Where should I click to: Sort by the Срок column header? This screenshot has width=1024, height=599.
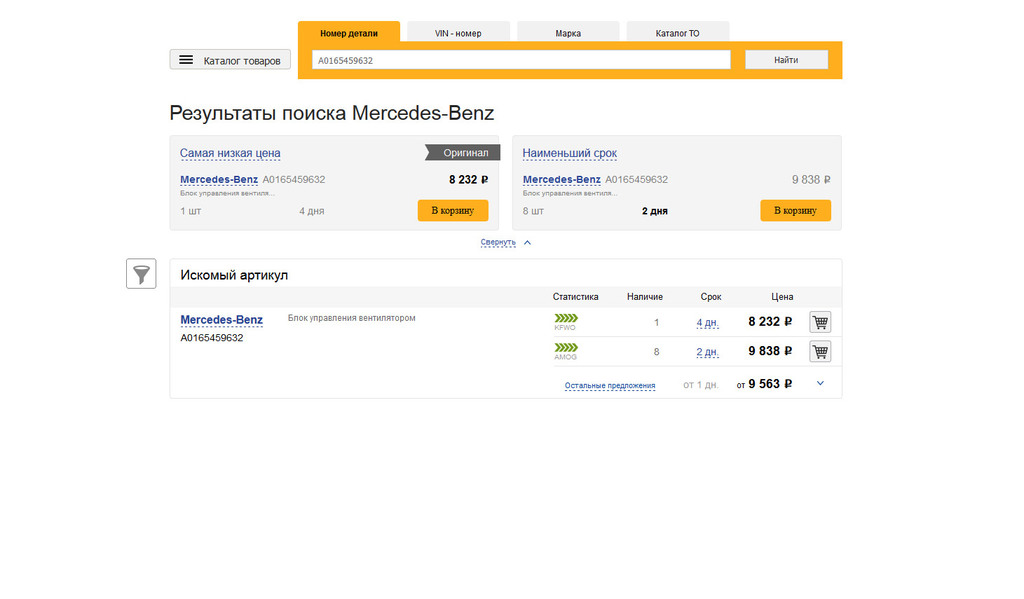[711, 297]
